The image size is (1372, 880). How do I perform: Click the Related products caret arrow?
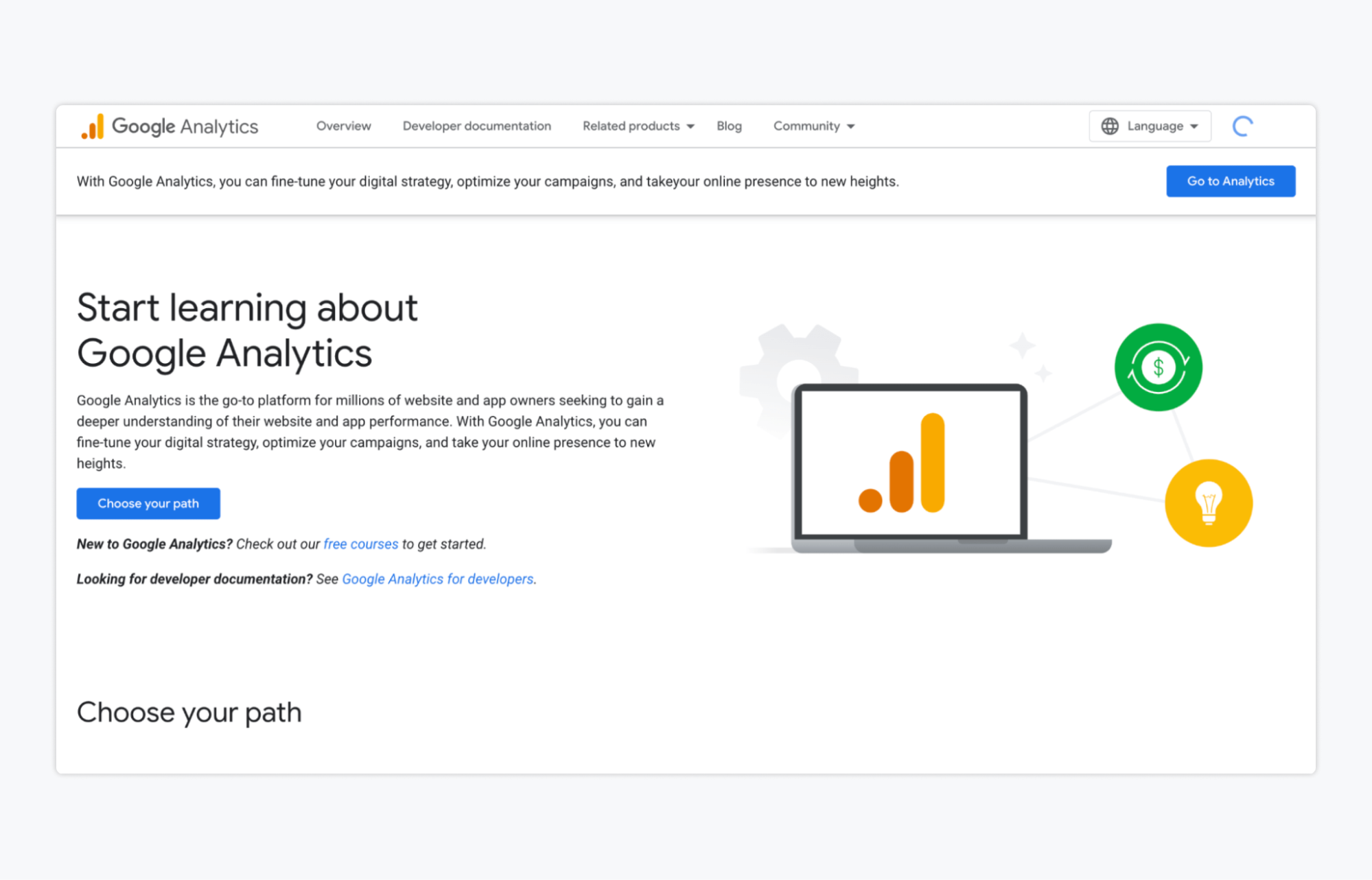pyautogui.click(x=690, y=126)
